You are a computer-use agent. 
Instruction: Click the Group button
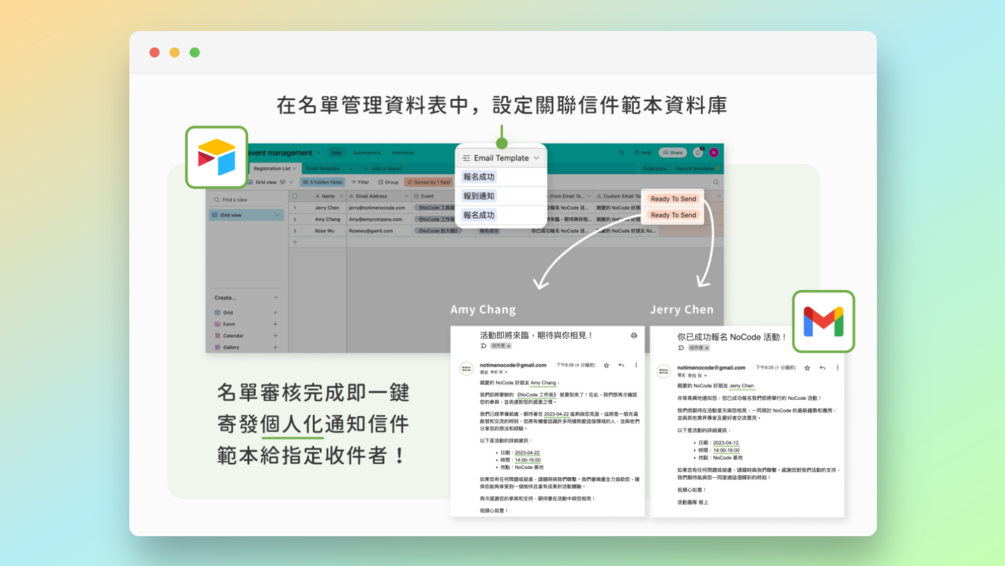click(388, 182)
